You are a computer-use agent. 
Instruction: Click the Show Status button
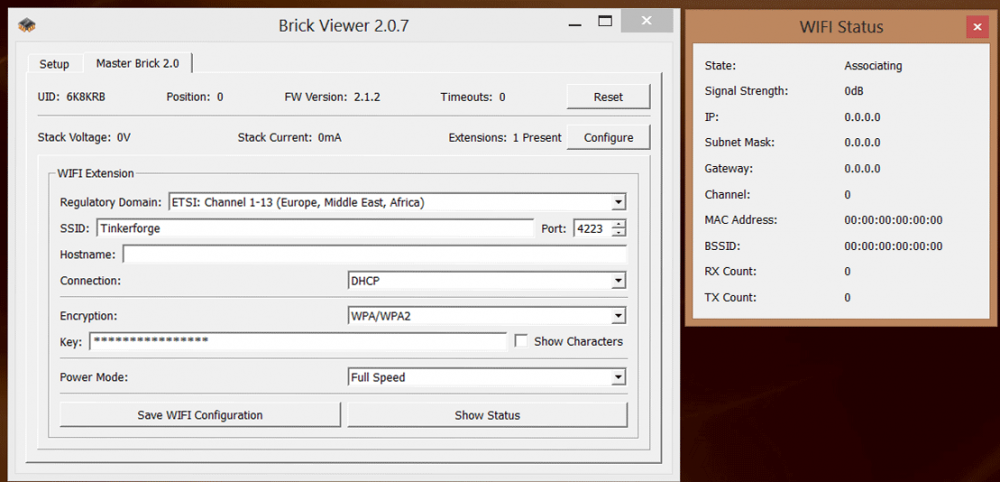tap(487, 415)
